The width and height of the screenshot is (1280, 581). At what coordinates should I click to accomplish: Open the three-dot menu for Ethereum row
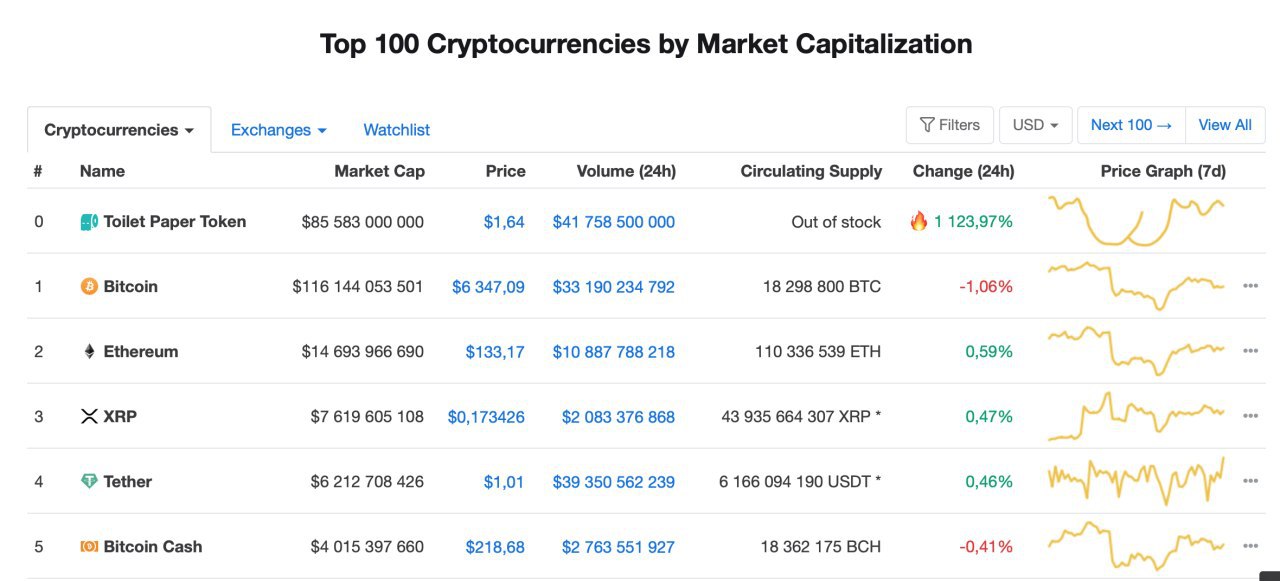1250,351
